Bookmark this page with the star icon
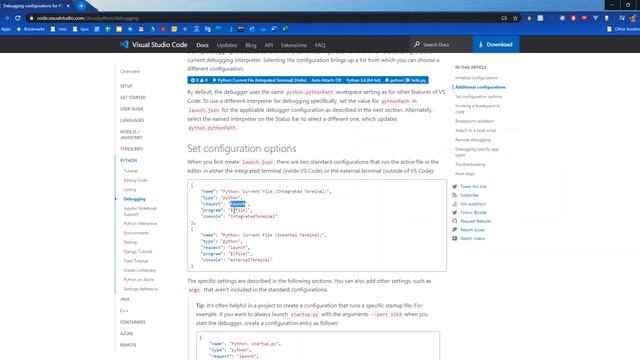 (x=515, y=18)
